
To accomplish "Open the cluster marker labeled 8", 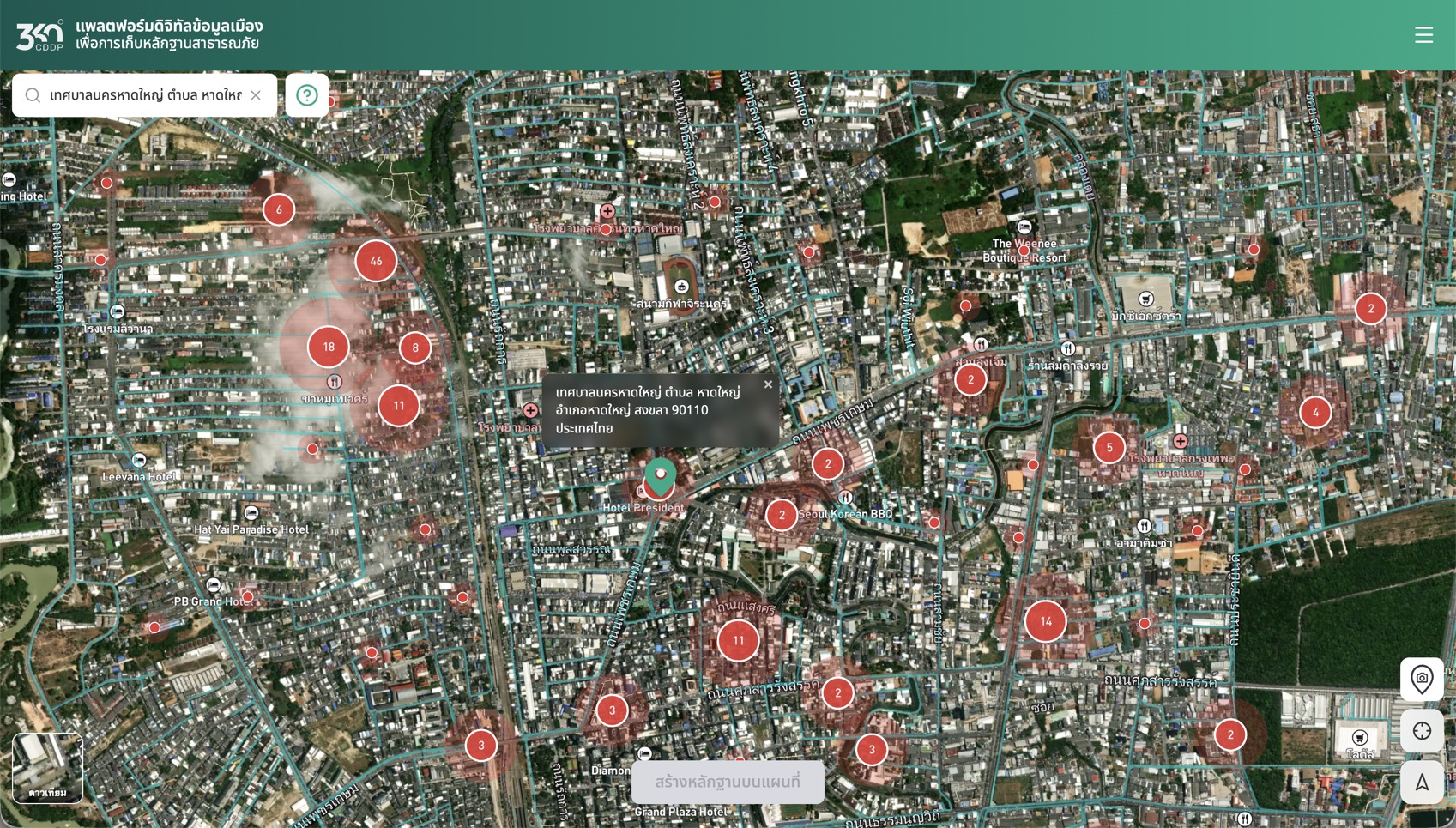I will [x=415, y=348].
